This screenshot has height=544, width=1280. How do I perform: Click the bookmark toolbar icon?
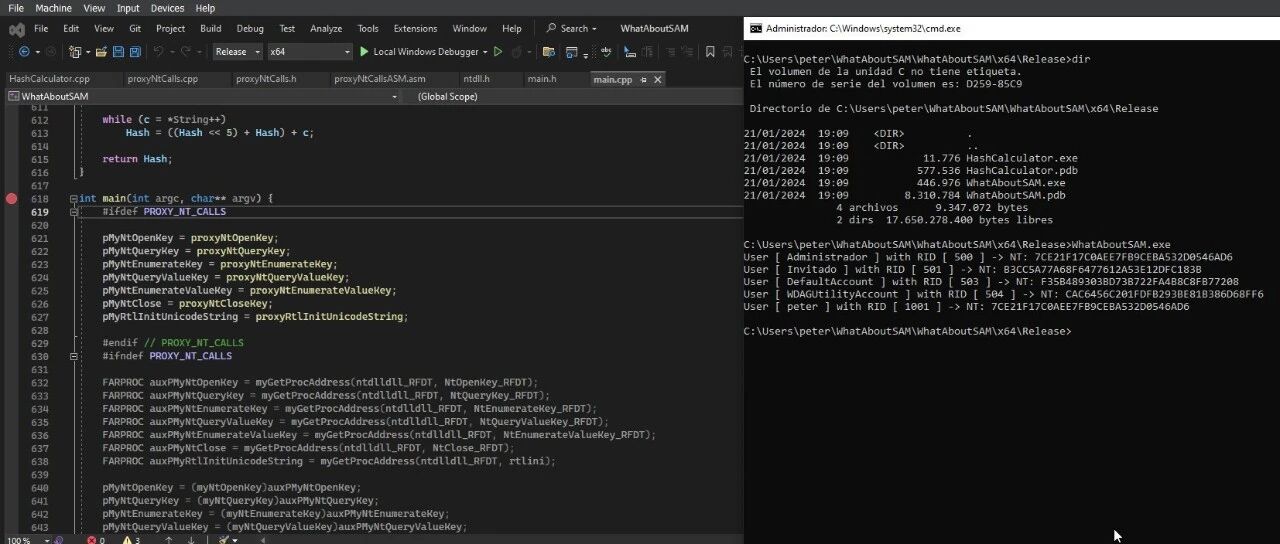(711, 51)
